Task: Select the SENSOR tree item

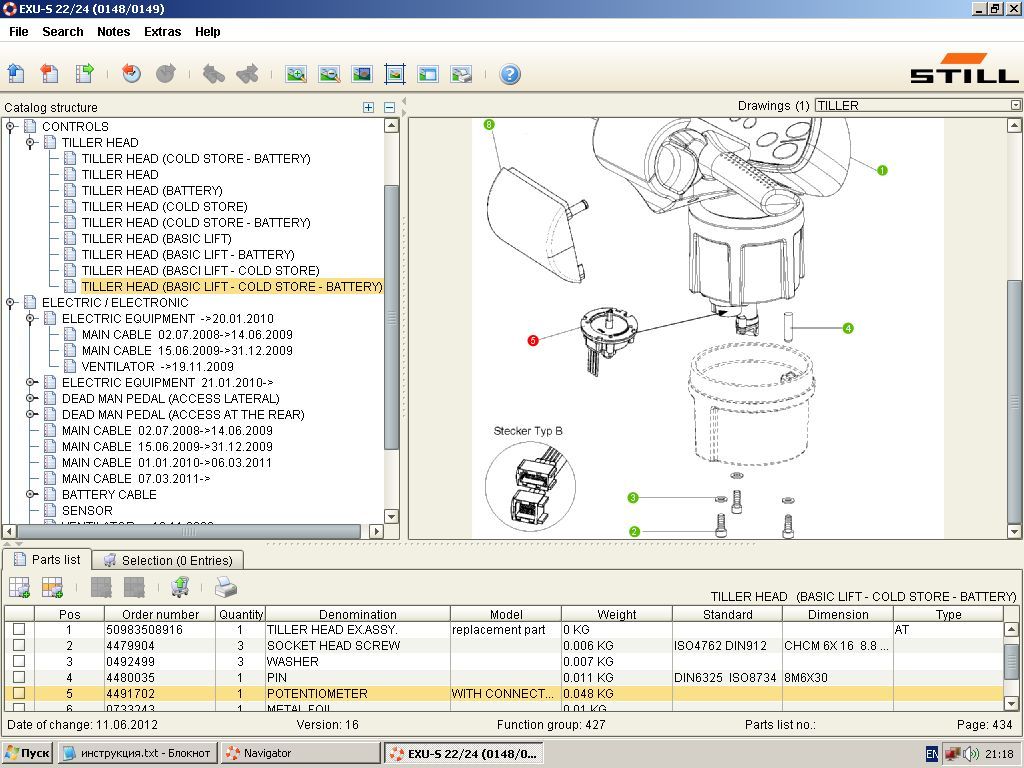Action: [x=87, y=511]
